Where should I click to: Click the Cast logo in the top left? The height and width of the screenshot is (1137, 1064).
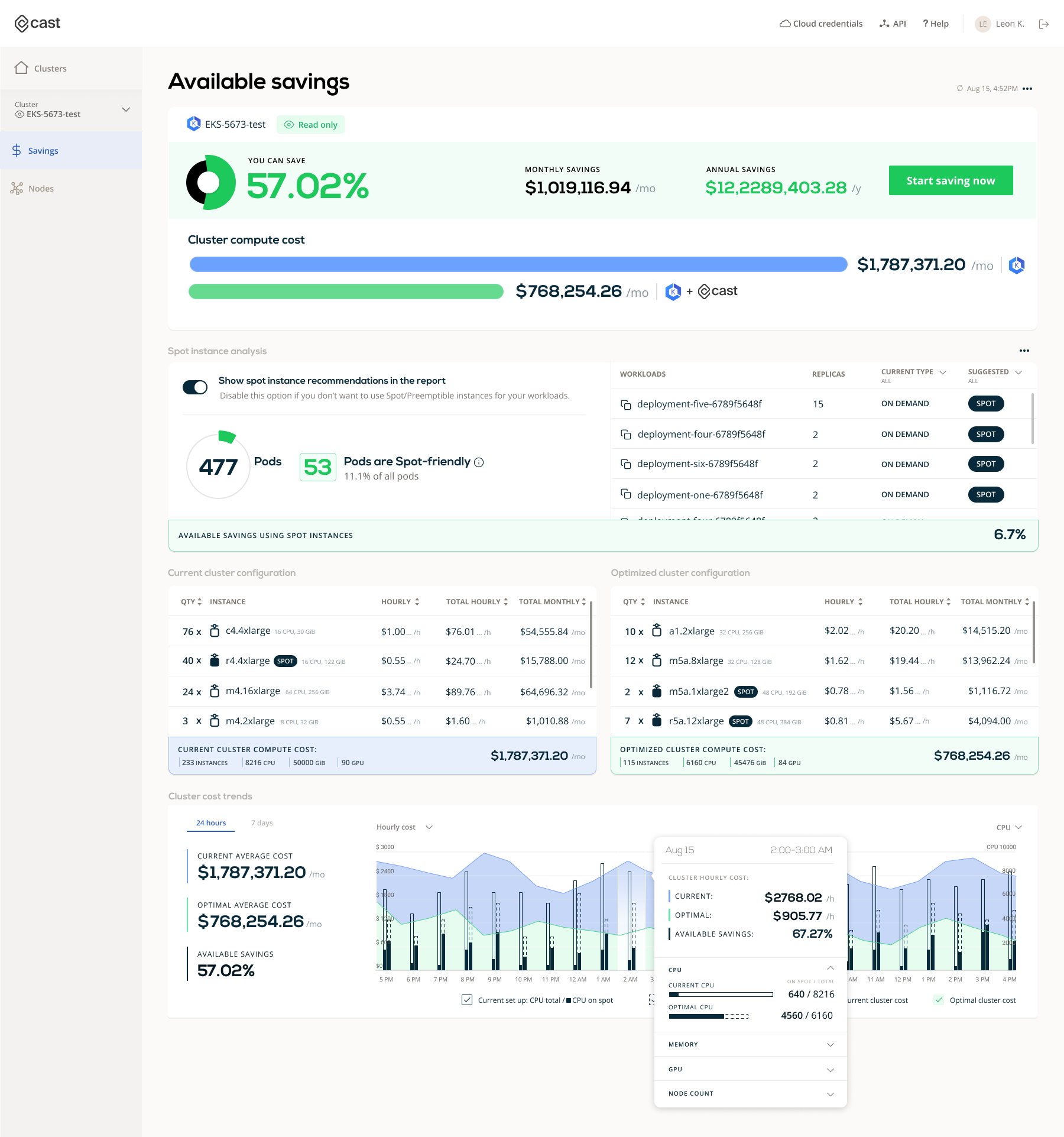pos(37,23)
